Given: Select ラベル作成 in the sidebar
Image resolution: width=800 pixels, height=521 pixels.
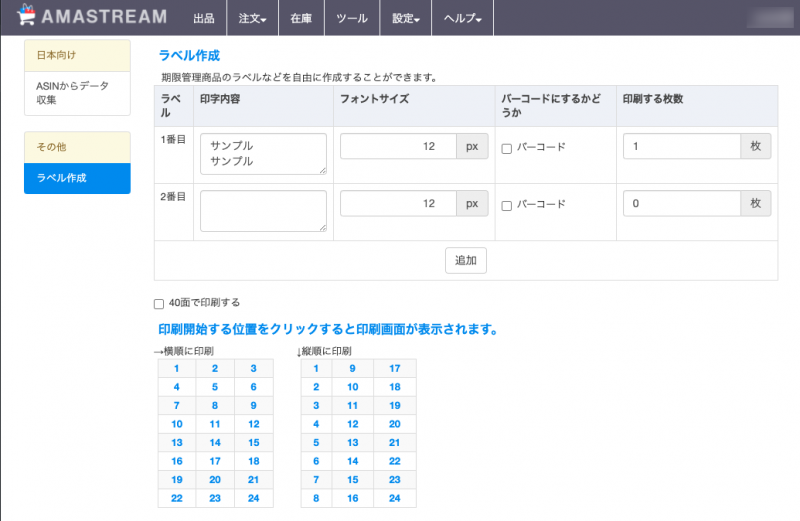Looking at the screenshot, I should [x=77, y=178].
